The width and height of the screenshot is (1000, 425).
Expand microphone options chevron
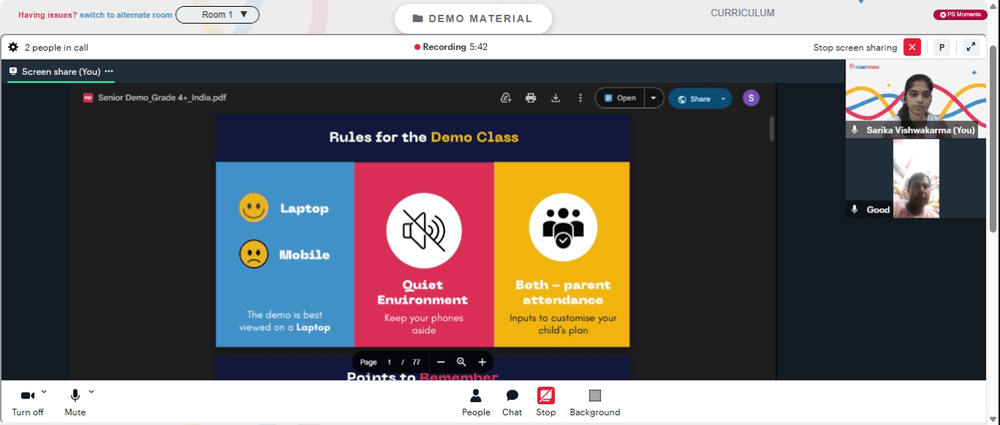[x=91, y=391]
